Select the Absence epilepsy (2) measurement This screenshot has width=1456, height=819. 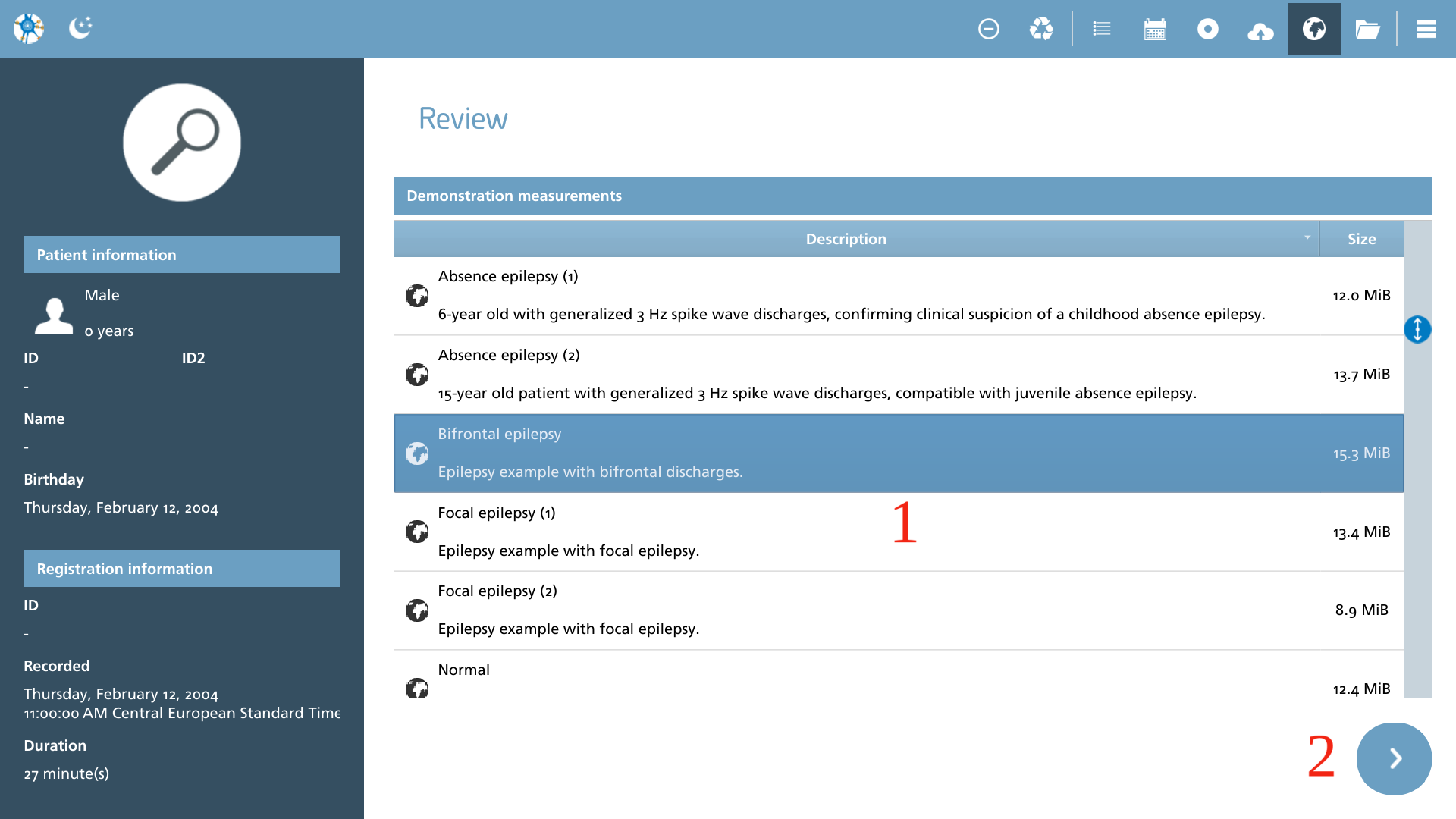point(899,375)
